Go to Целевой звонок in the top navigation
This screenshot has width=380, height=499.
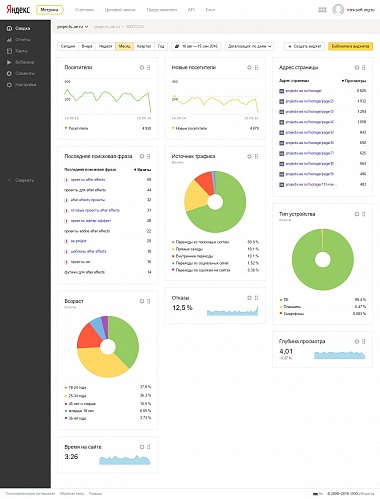pyautogui.click(x=120, y=10)
